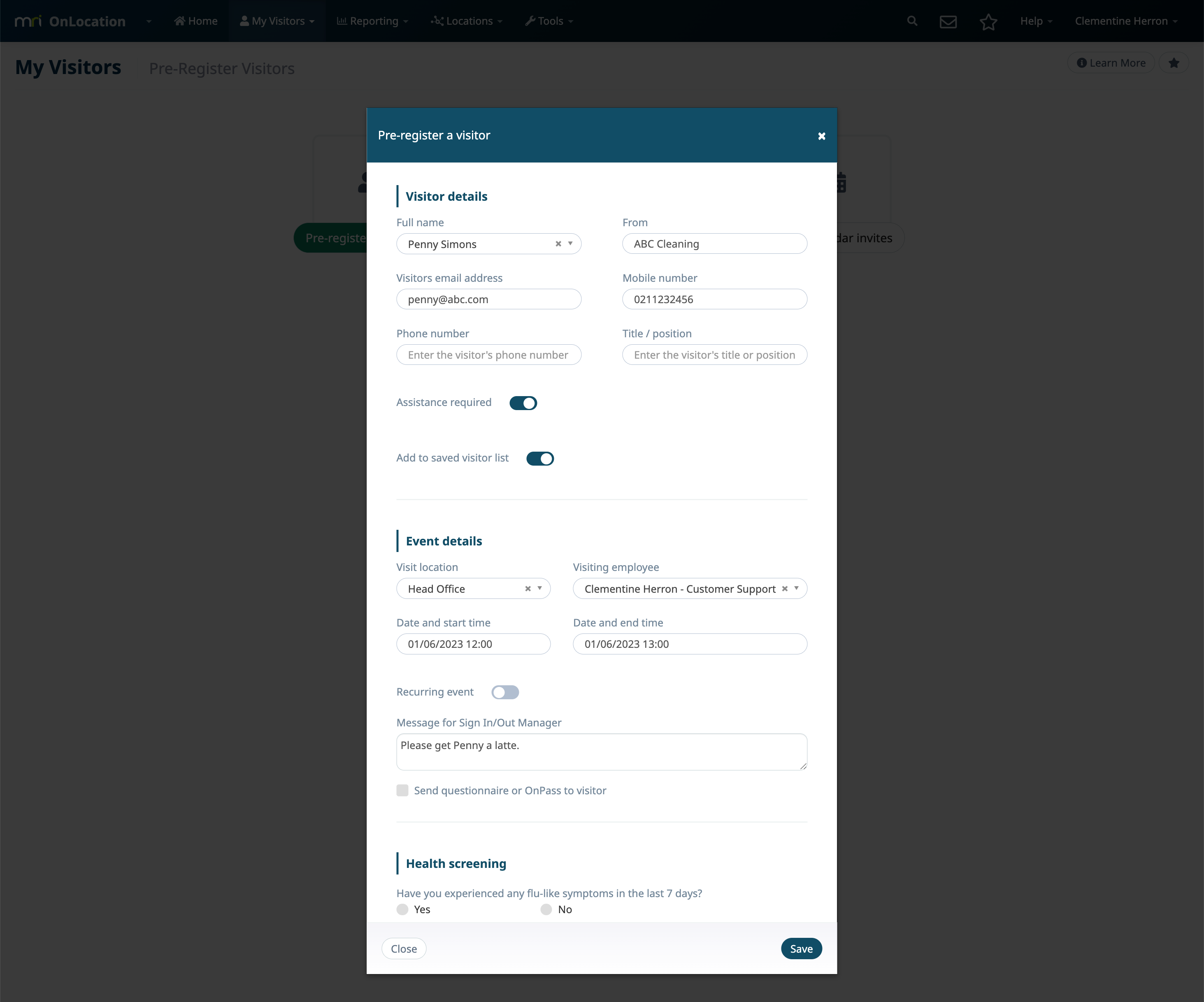Click the Visitors email address field
Viewport: 1204px width, 1002px height.
click(489, 299)
